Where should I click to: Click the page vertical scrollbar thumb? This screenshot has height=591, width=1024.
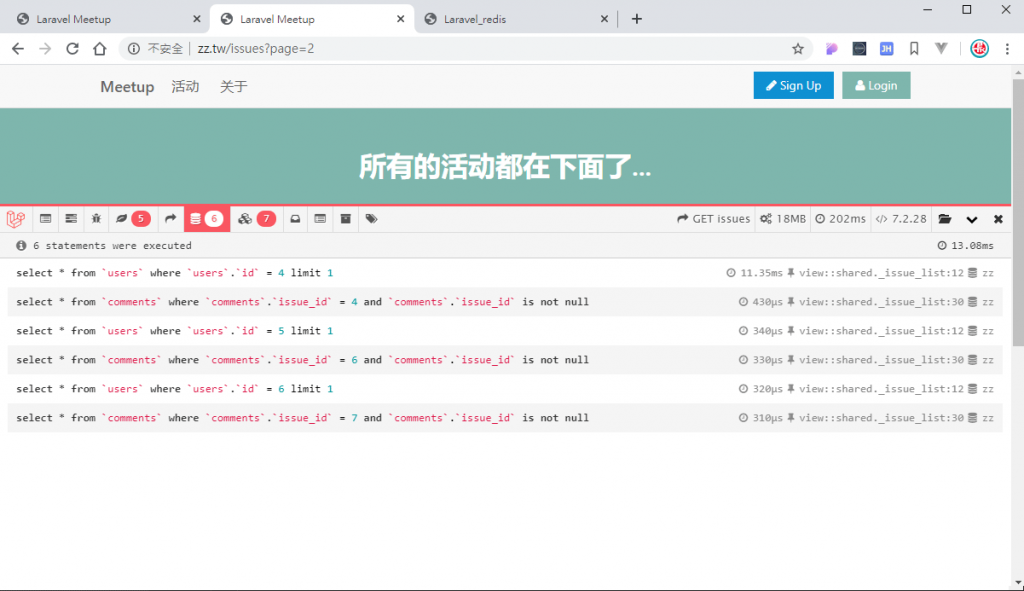[1018, 212]
